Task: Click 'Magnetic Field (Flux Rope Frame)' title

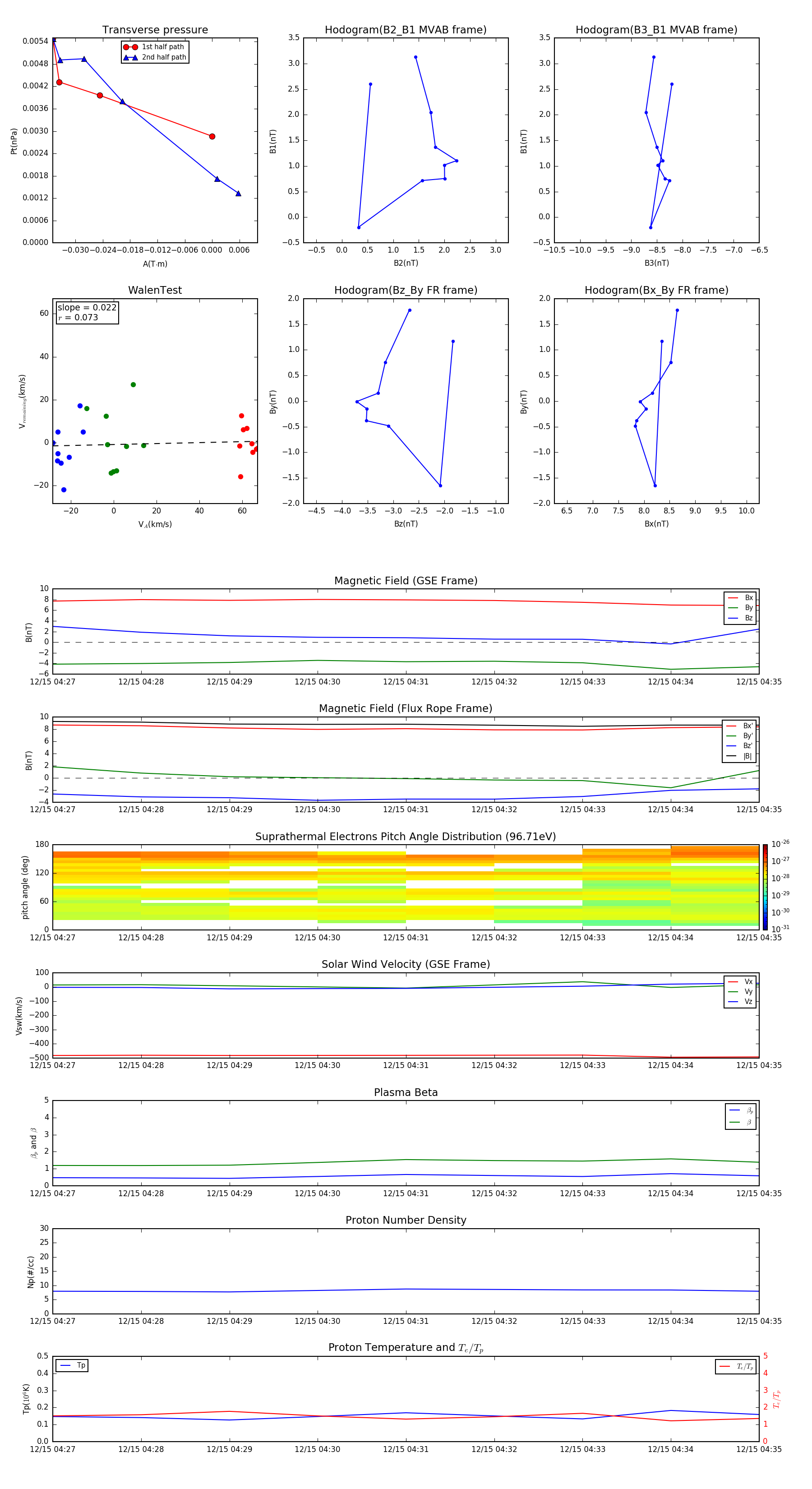Action: [406, 709]
